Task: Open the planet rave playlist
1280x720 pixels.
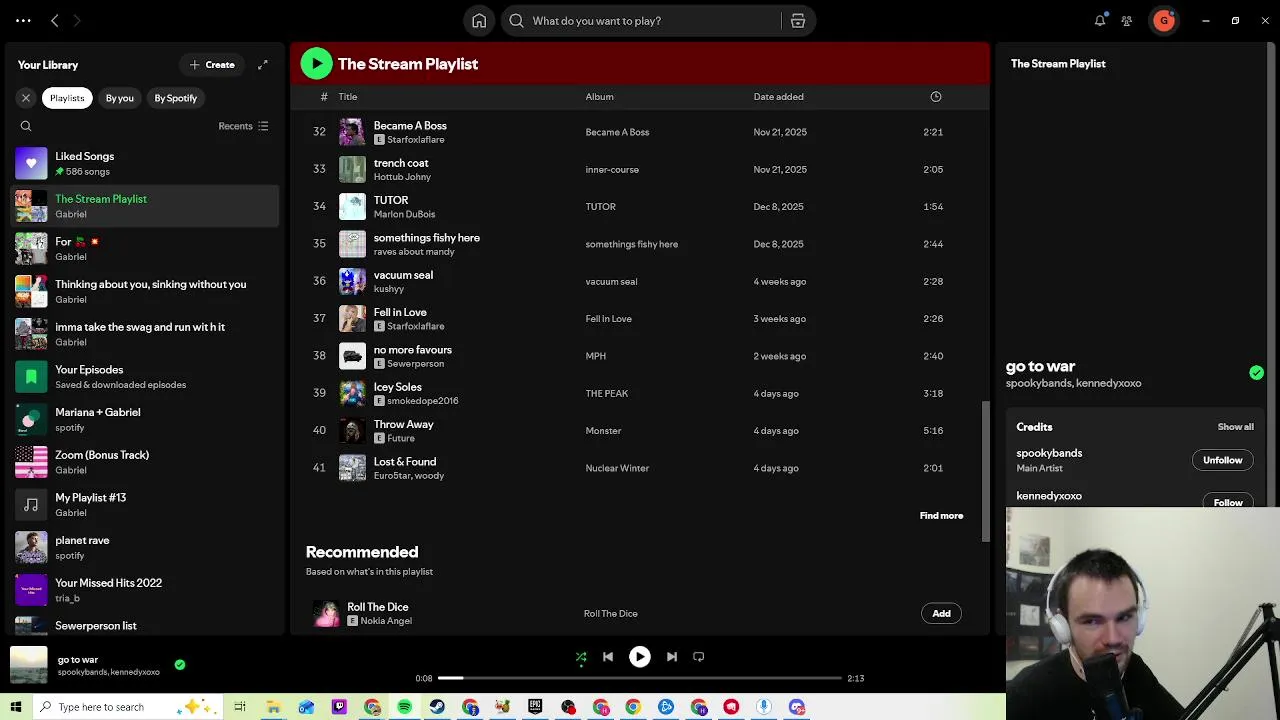Action: pyautogui.click(x=145, y=547)
